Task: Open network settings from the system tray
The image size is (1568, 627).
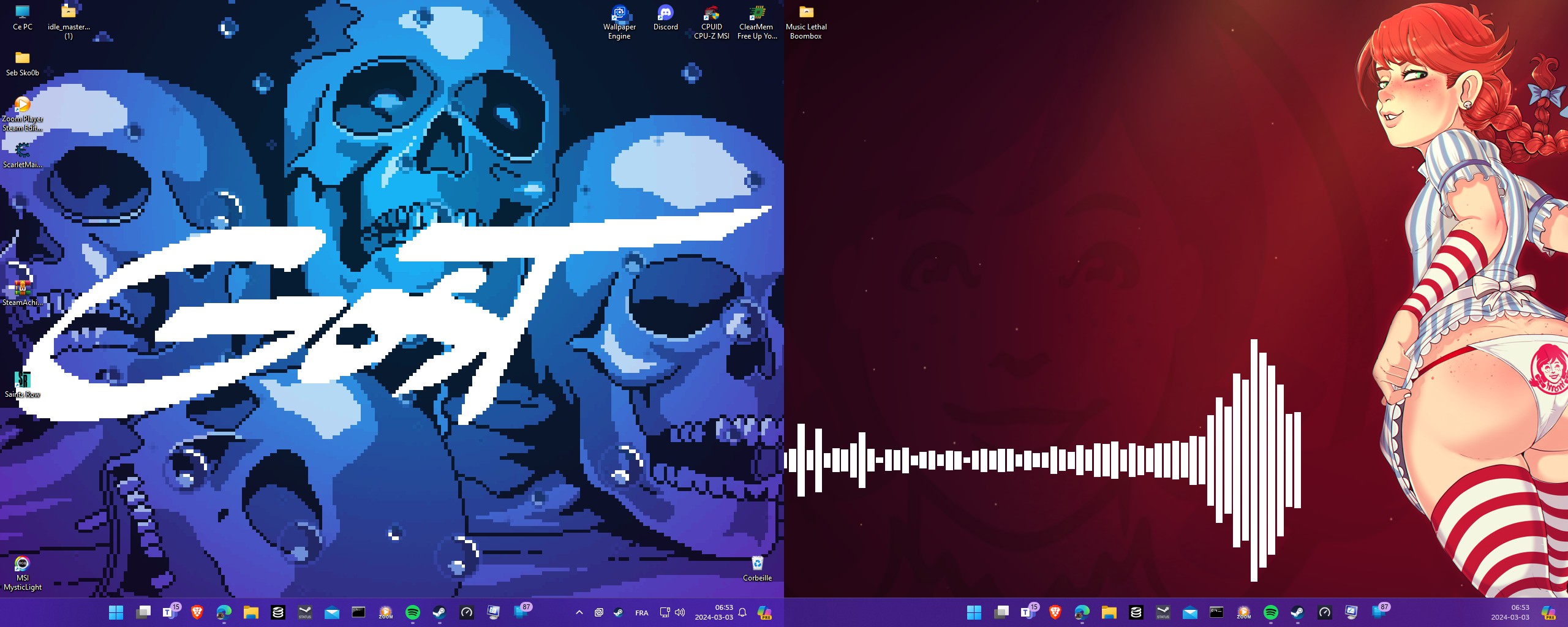Action: tap(665, 612)
